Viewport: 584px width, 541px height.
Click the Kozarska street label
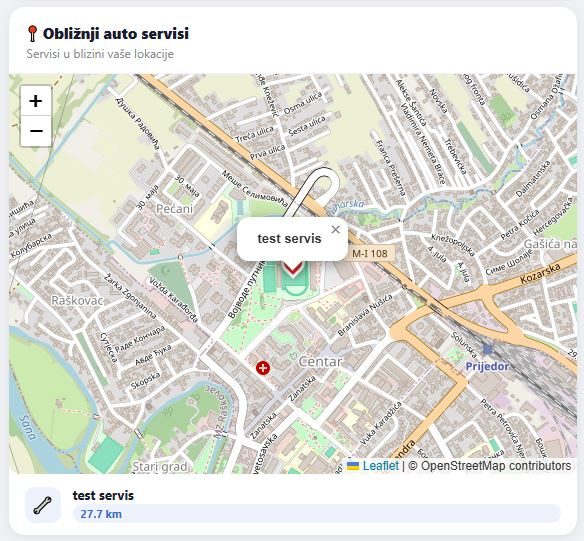[x=540, y=273]
